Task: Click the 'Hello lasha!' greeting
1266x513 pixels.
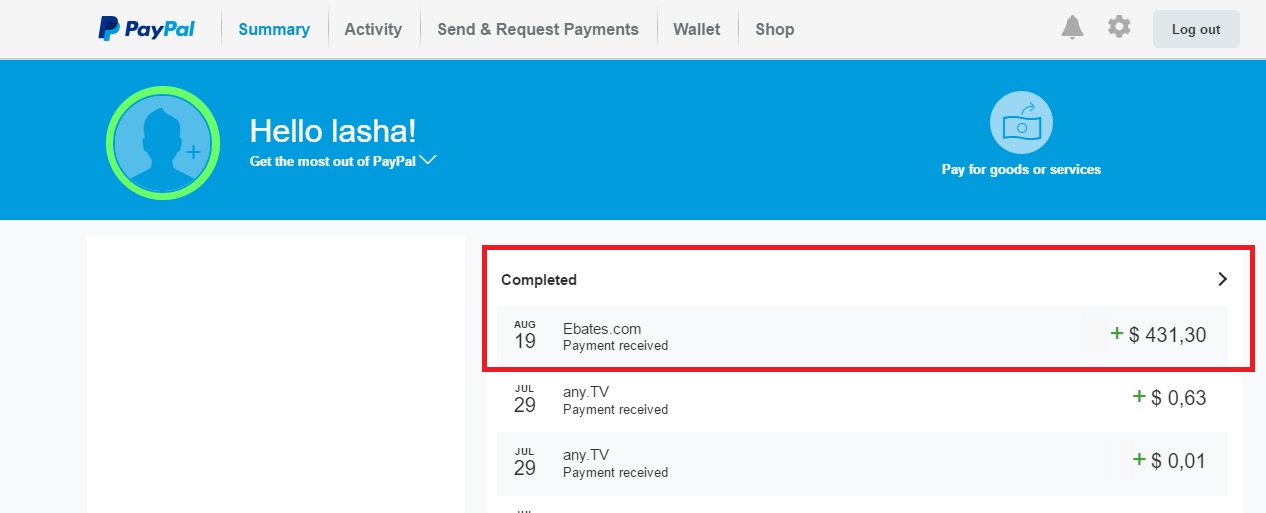Action: pyautogui.click(x=332, y=131)
